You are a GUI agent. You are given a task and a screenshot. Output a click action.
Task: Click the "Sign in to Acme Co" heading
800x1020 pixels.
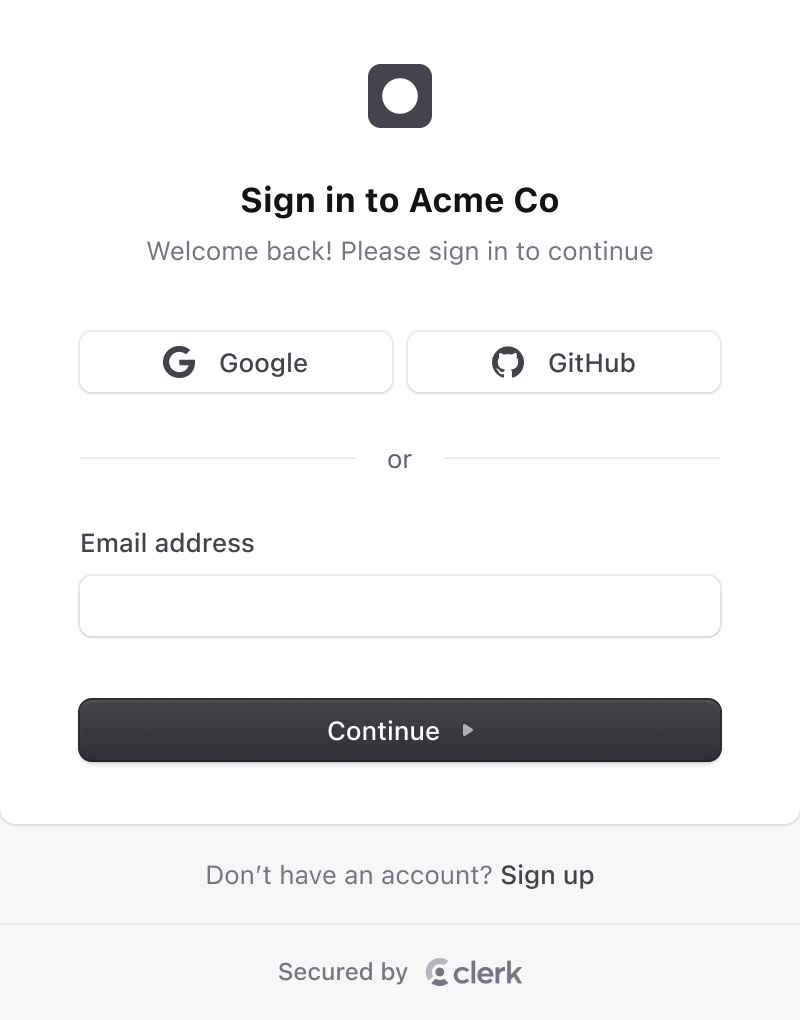click(400, 200)
